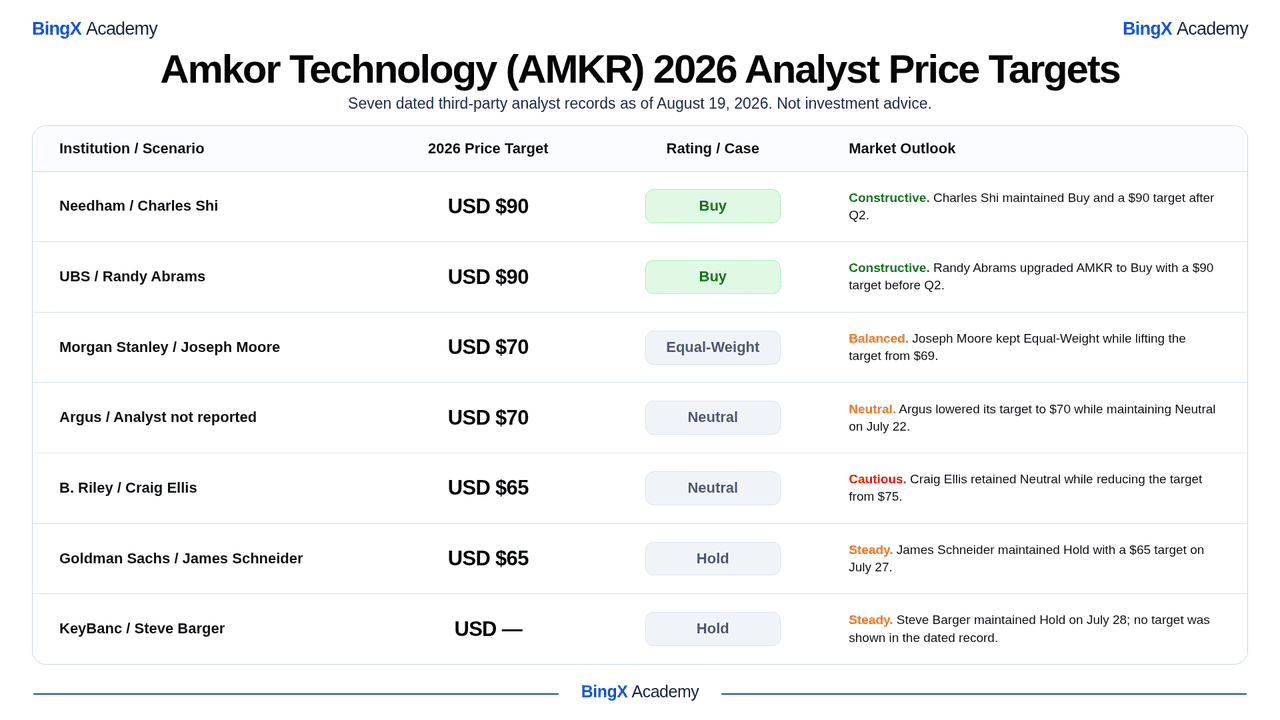Click the red Cautious outlook label
This screenshot has height=720, width=1280.
pos(878,479)
